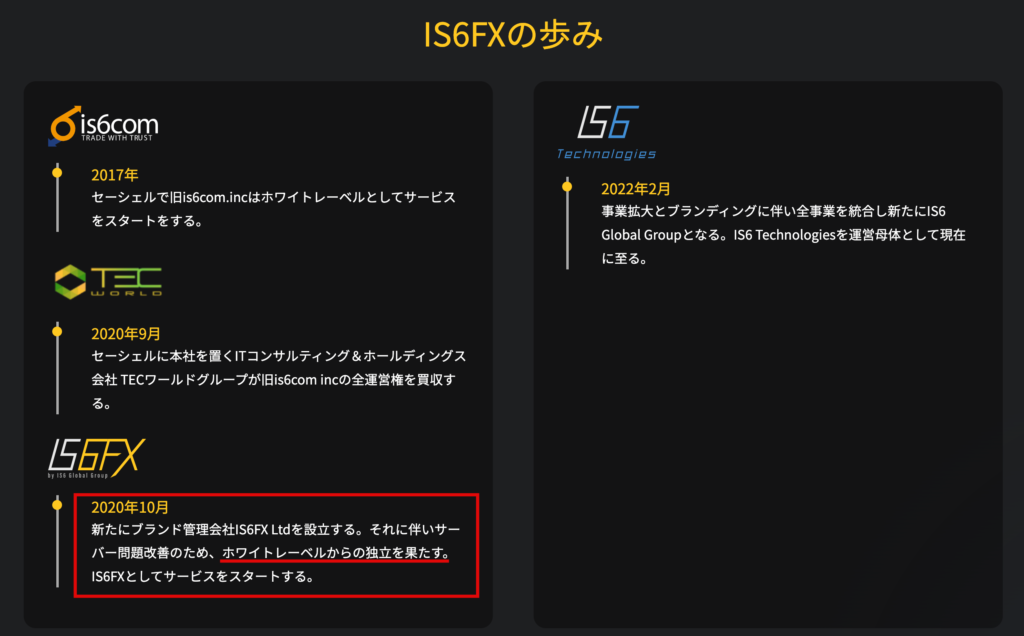Select the timeline dot beside 2020年9月
Screen dimensions: 1024x636
[57, 332]
